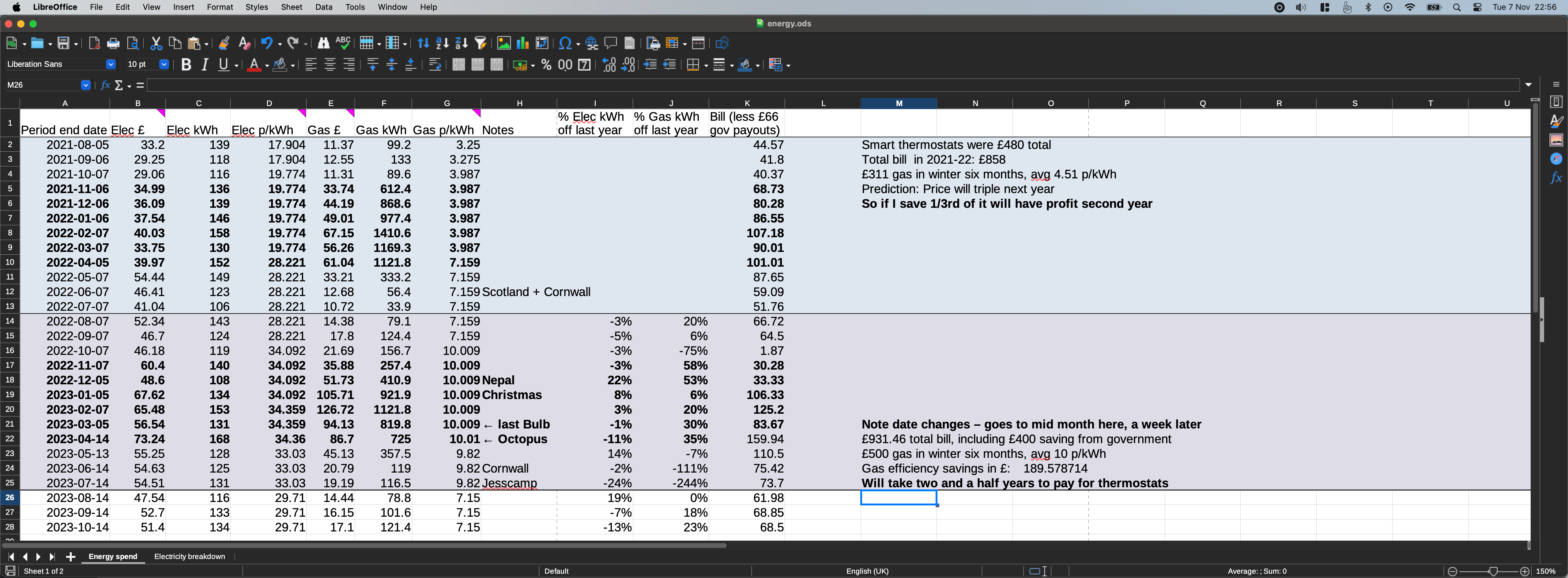1568x578 pixels.
Task: Apply red font color
Action: tap(254, 65)
